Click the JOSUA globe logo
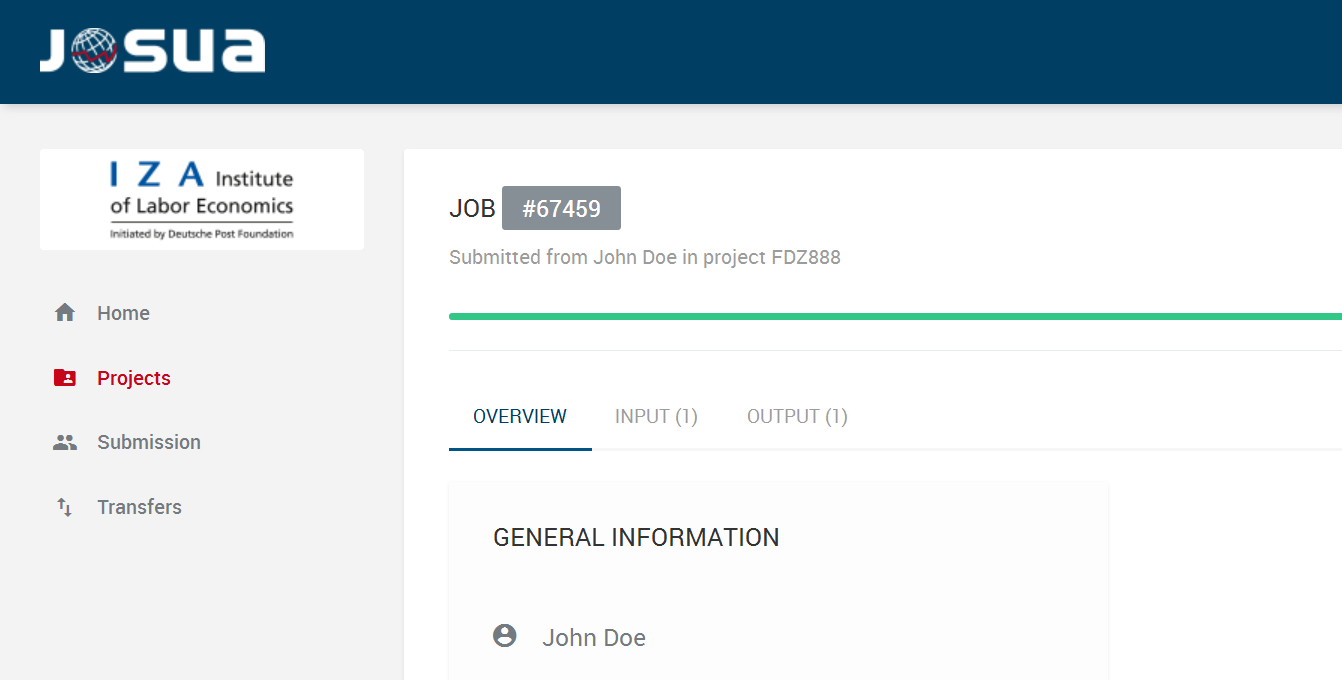This screenshot has width=1342, height=680. pos(95,52)
